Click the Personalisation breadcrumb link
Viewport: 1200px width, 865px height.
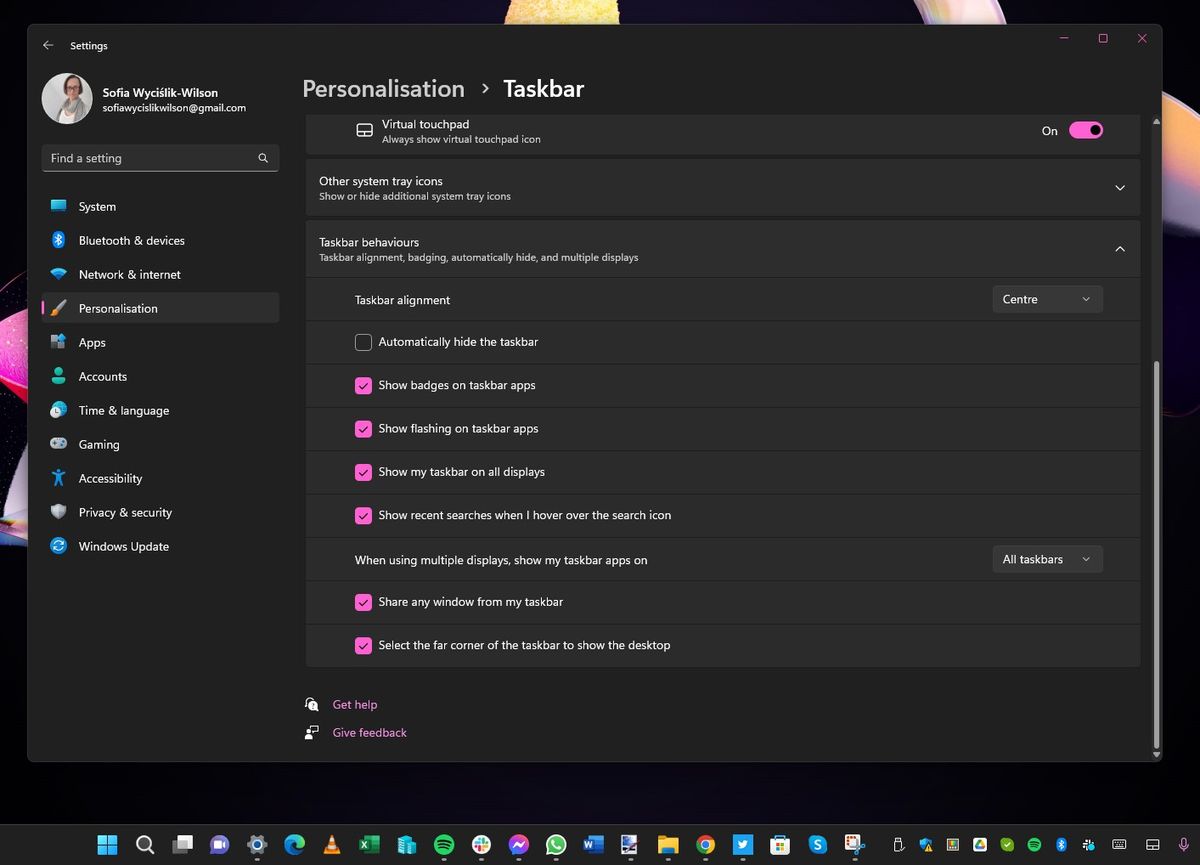tap(383, 89)
